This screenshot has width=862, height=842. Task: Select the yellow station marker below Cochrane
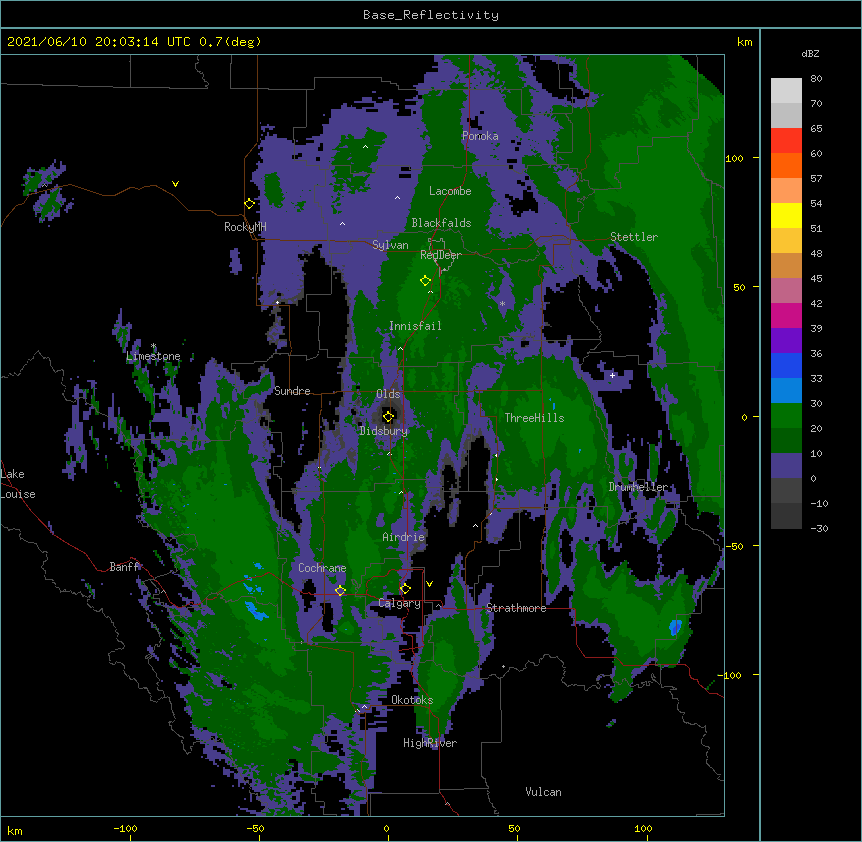tap(340, 591)
